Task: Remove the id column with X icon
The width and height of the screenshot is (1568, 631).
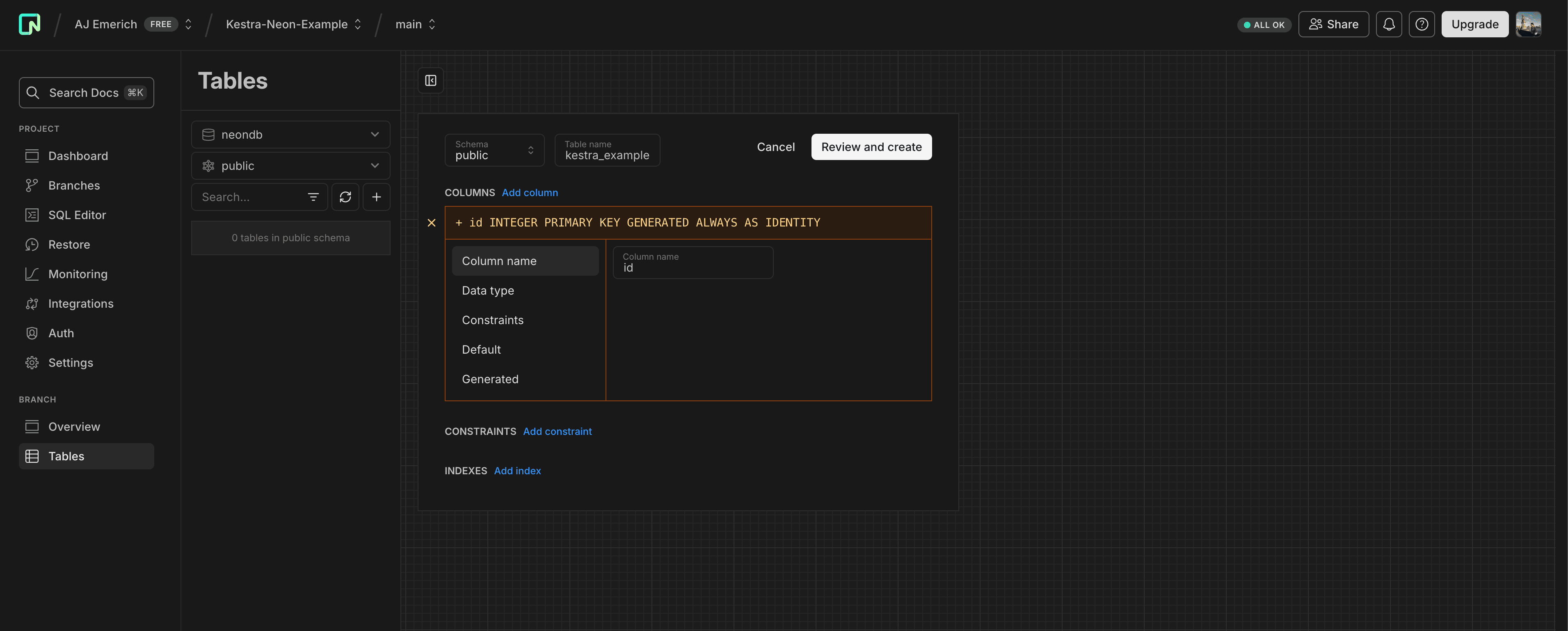Action: [x=431, y=223]
